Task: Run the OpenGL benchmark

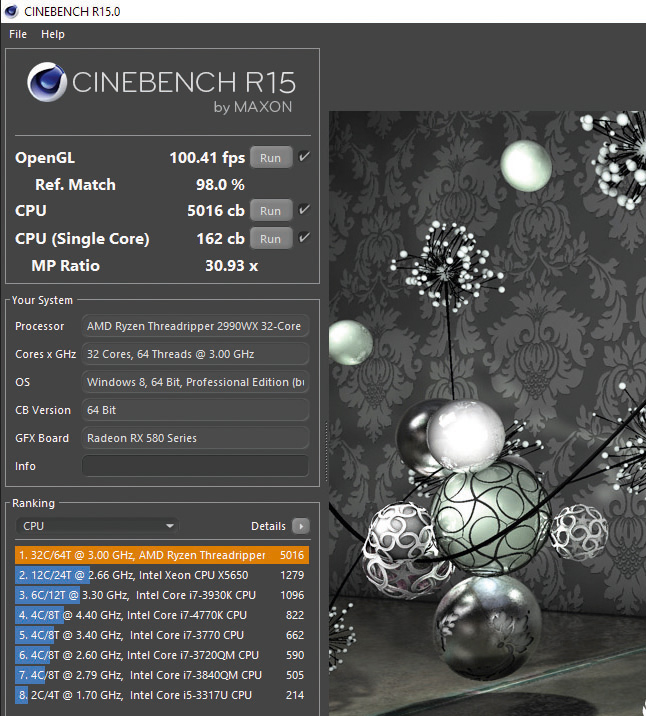Action: (x=270, y=158)
